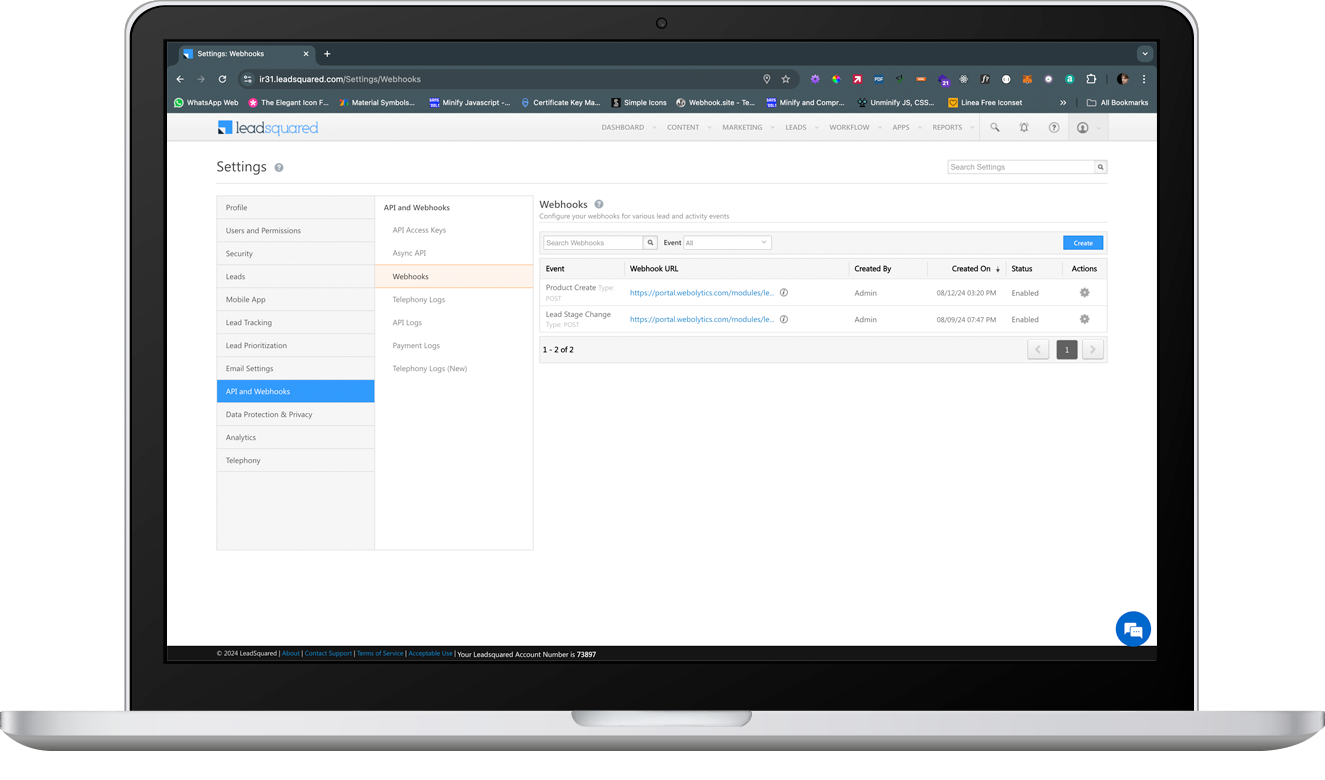Open actions gear for Product Create webhook

click(x=1083, y=292)
